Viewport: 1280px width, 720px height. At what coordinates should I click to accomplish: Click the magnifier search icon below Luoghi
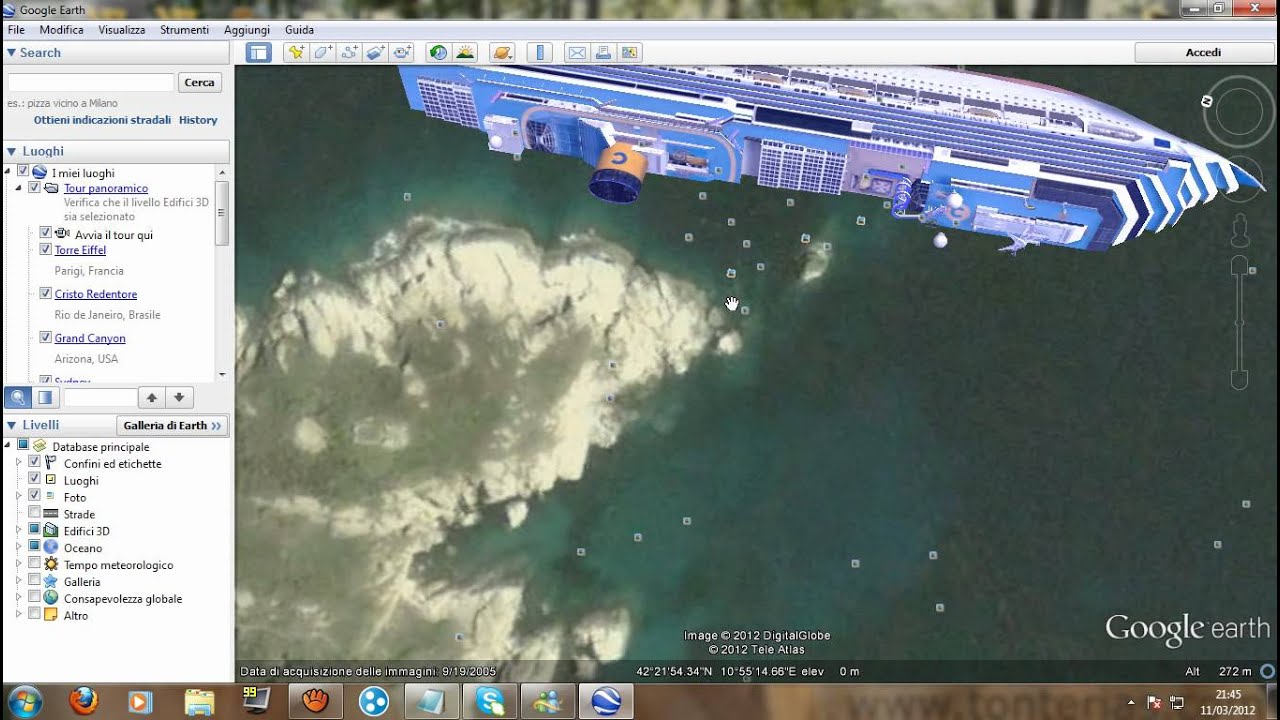click(x=18, y=397)
